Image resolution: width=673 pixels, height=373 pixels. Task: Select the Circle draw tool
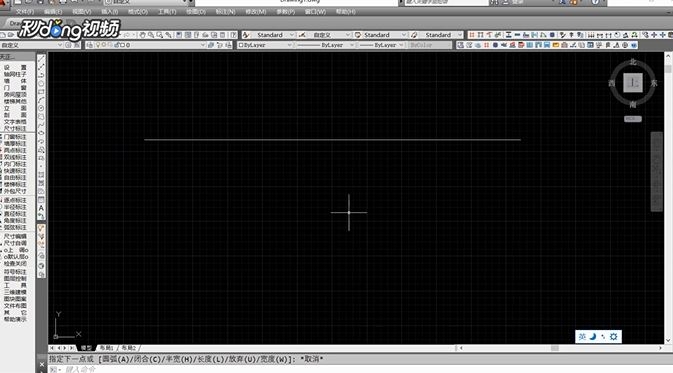(x=42, y=108)
